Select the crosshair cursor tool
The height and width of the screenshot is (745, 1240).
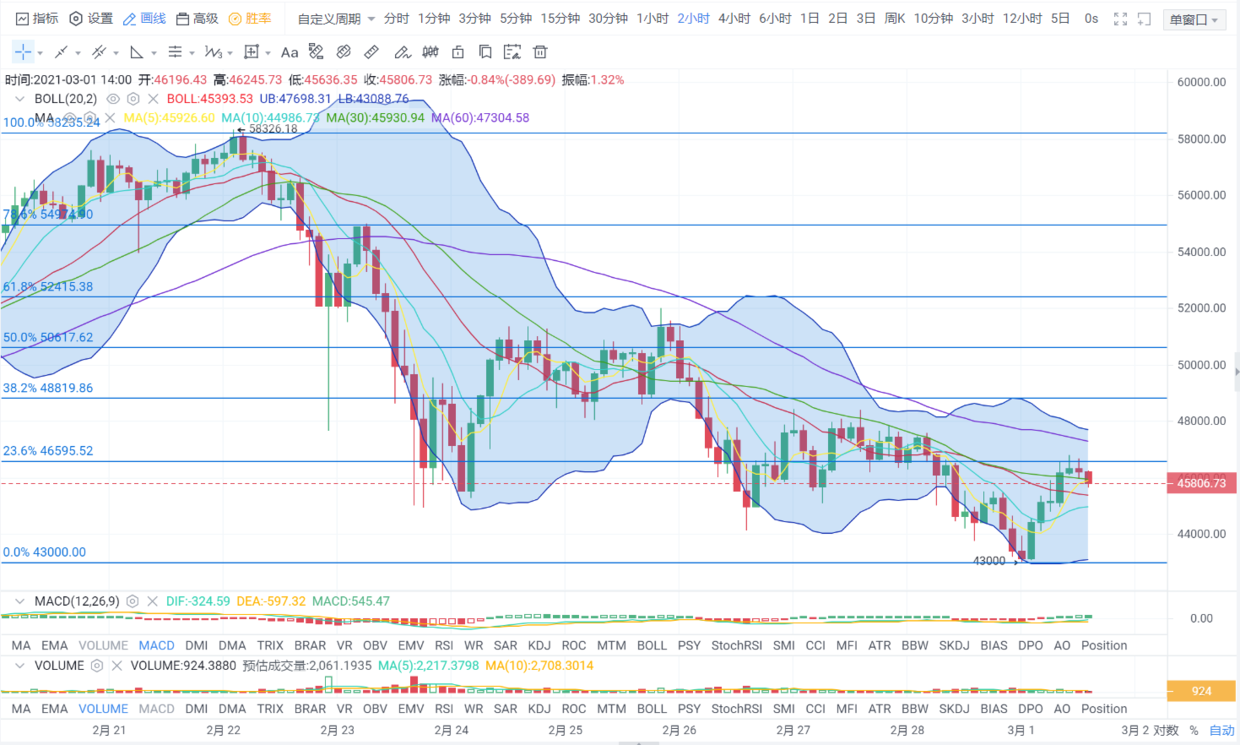[x=22, y=52]
